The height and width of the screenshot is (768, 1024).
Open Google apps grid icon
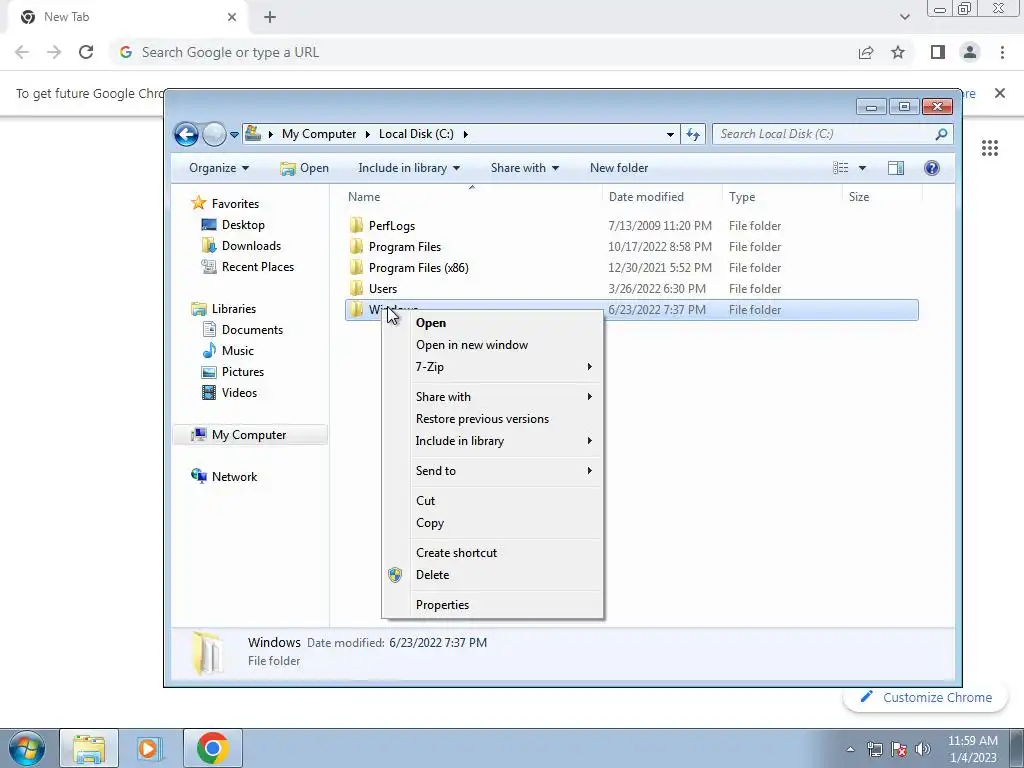pyautogui.click(x=990, y=148)
